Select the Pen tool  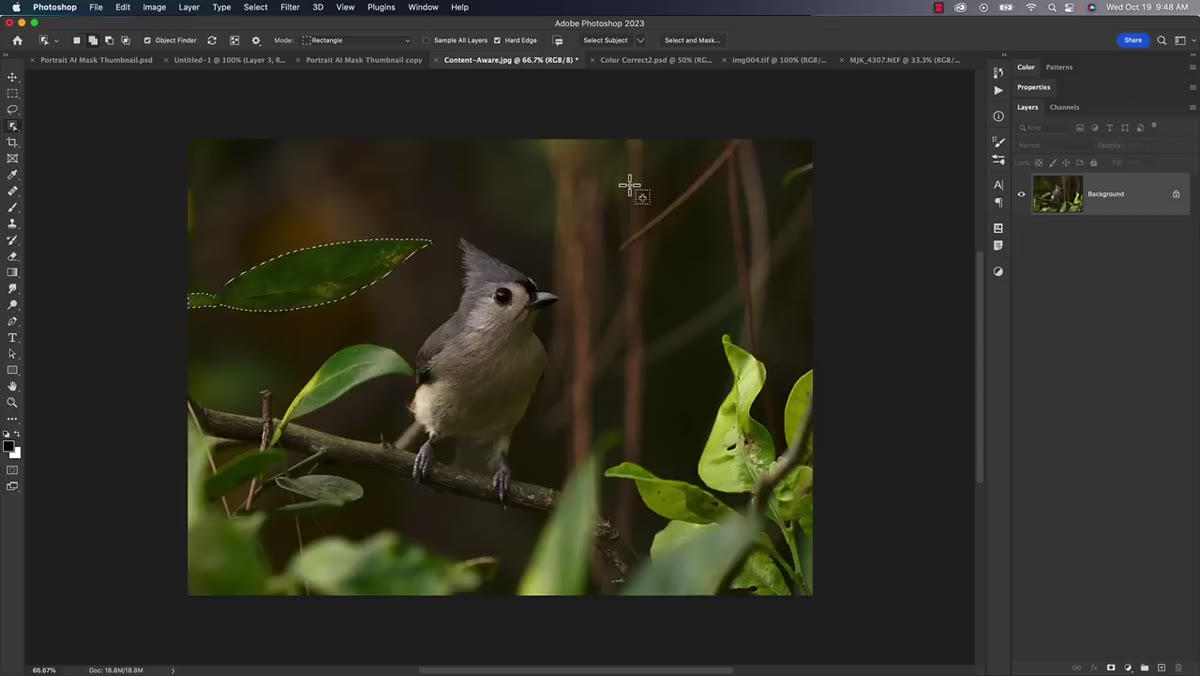point(12,321)
